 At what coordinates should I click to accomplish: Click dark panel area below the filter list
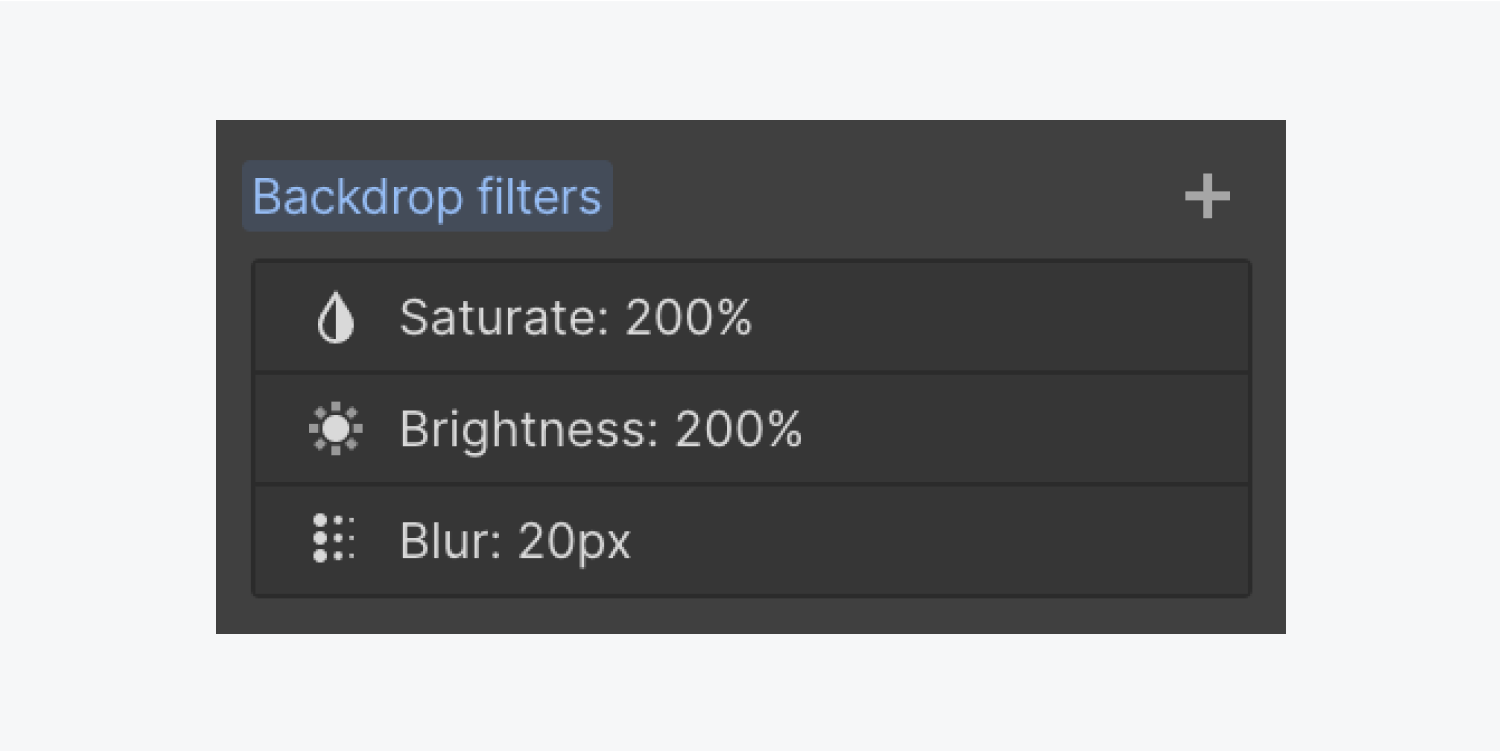pyautogui.click(x=750, y=616)
